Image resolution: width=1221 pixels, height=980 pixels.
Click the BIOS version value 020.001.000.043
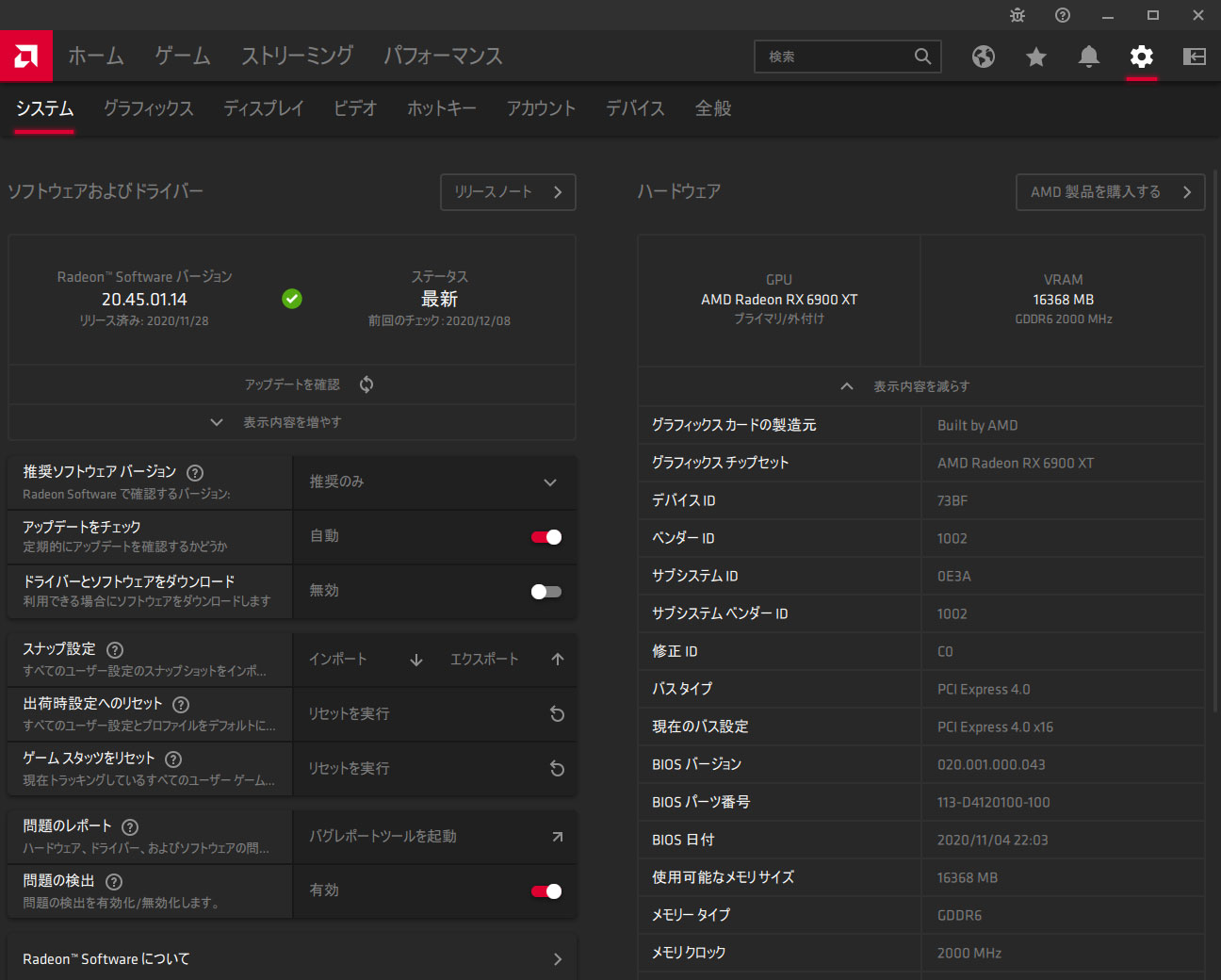point(991,765)
